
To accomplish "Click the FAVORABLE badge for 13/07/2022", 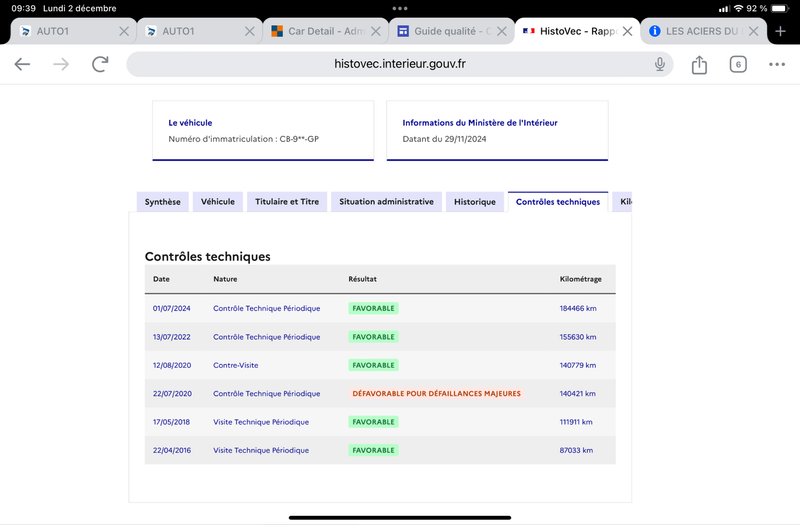I will (x=373, y=337).
